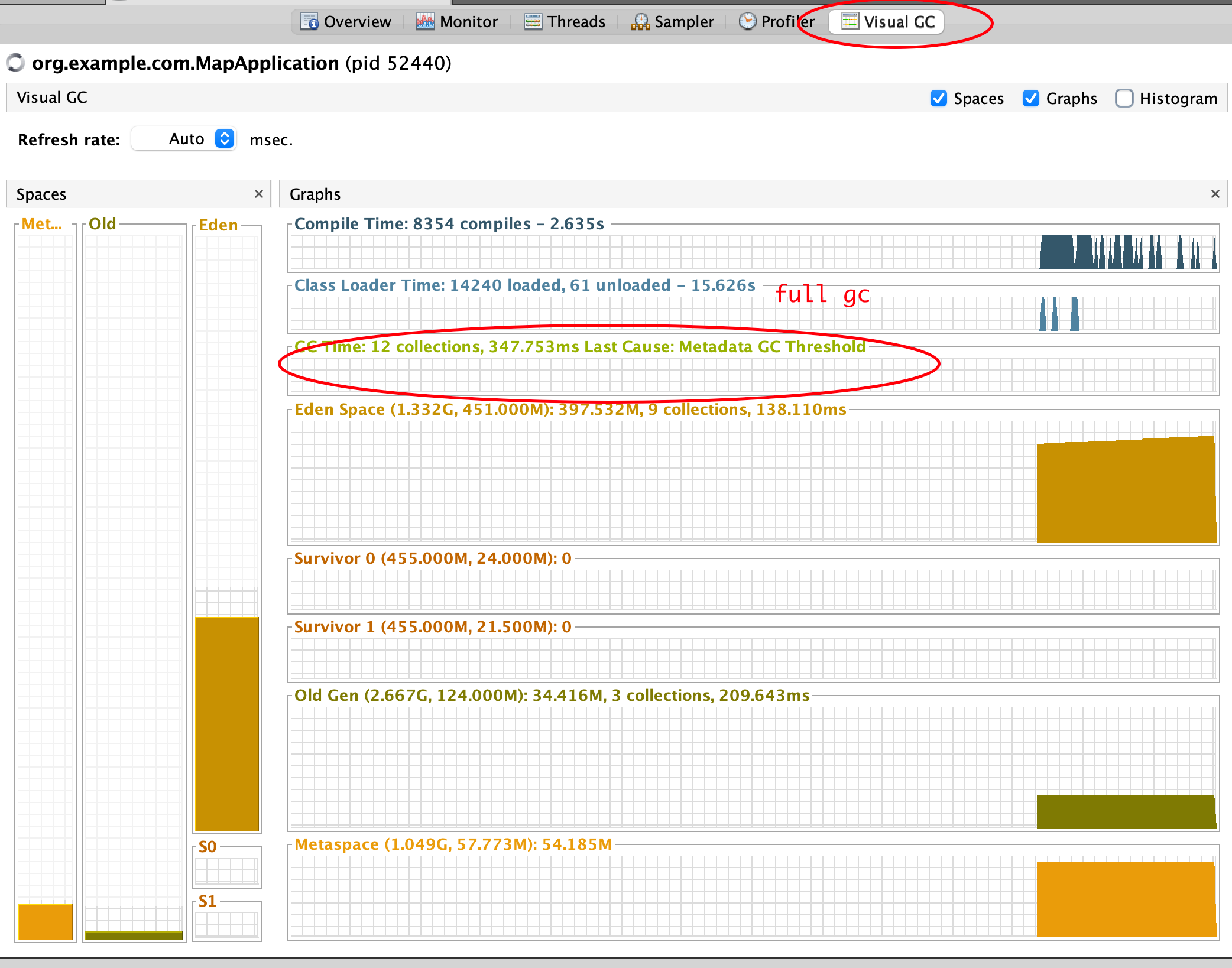Open the Refresh rate Auto dropdown

click(184, 139)
